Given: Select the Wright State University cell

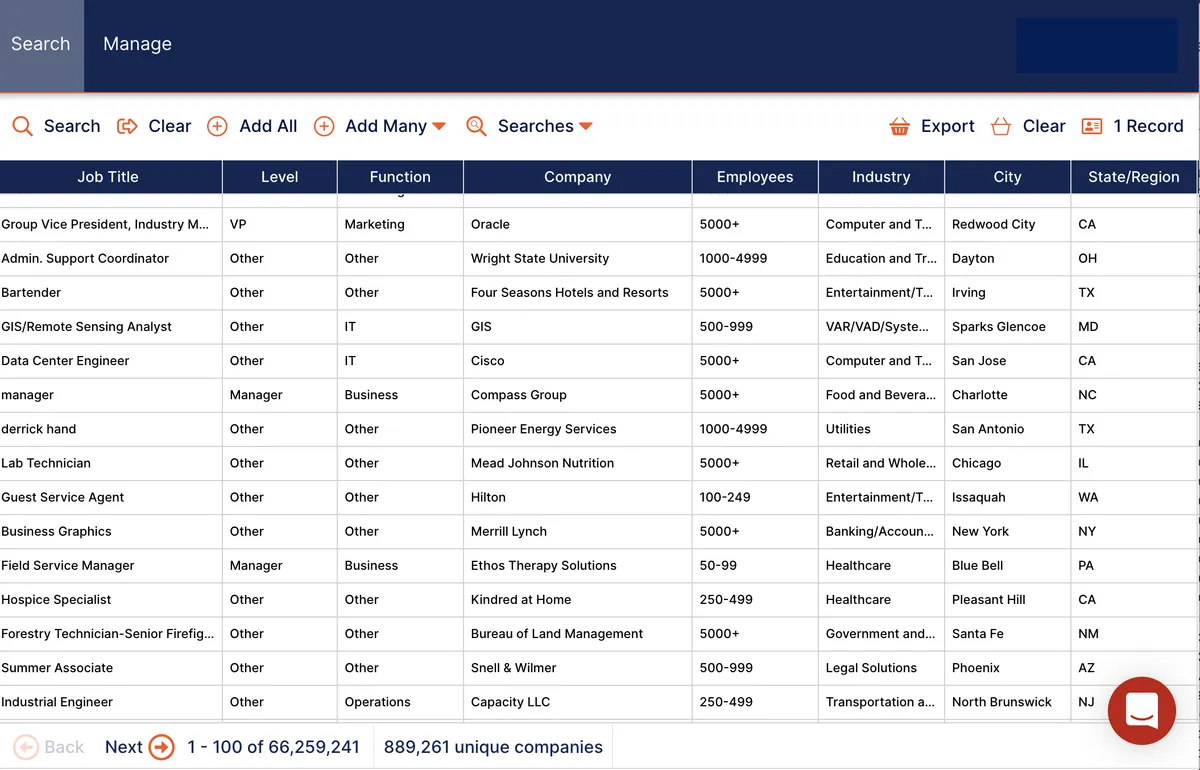Looking at the screenshot, I should (578, 259).
